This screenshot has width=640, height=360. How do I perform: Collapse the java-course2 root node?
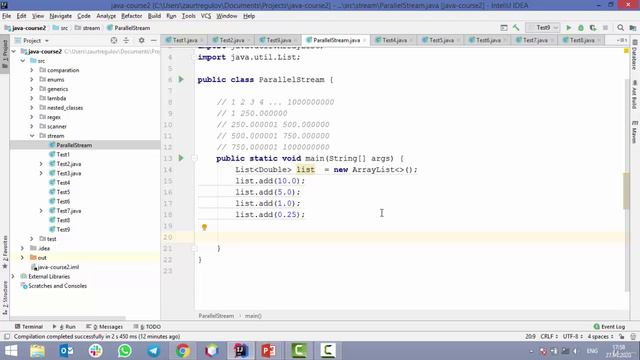14,51
